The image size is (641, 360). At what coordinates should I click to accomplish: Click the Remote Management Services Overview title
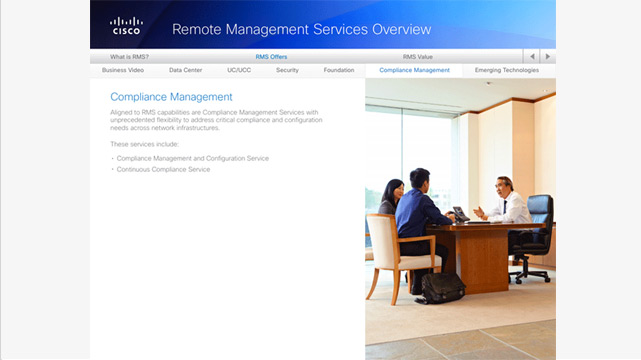tap(301, 29)
